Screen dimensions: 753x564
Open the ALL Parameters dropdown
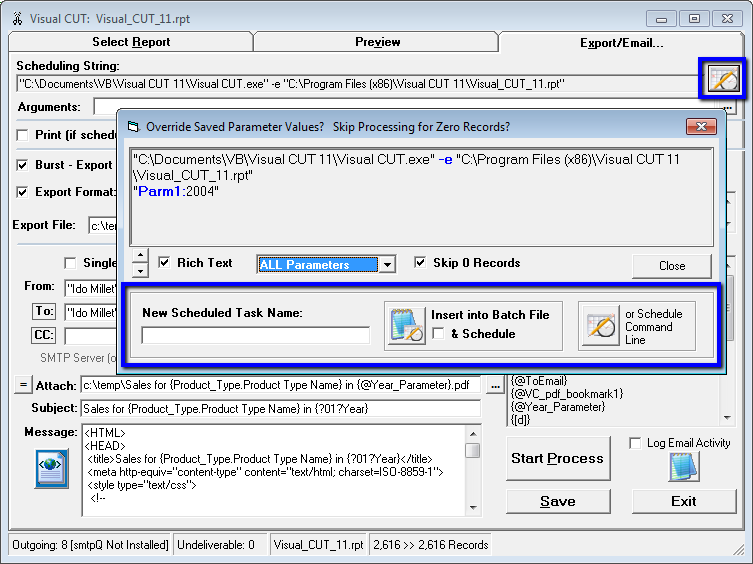click(387, 264)
